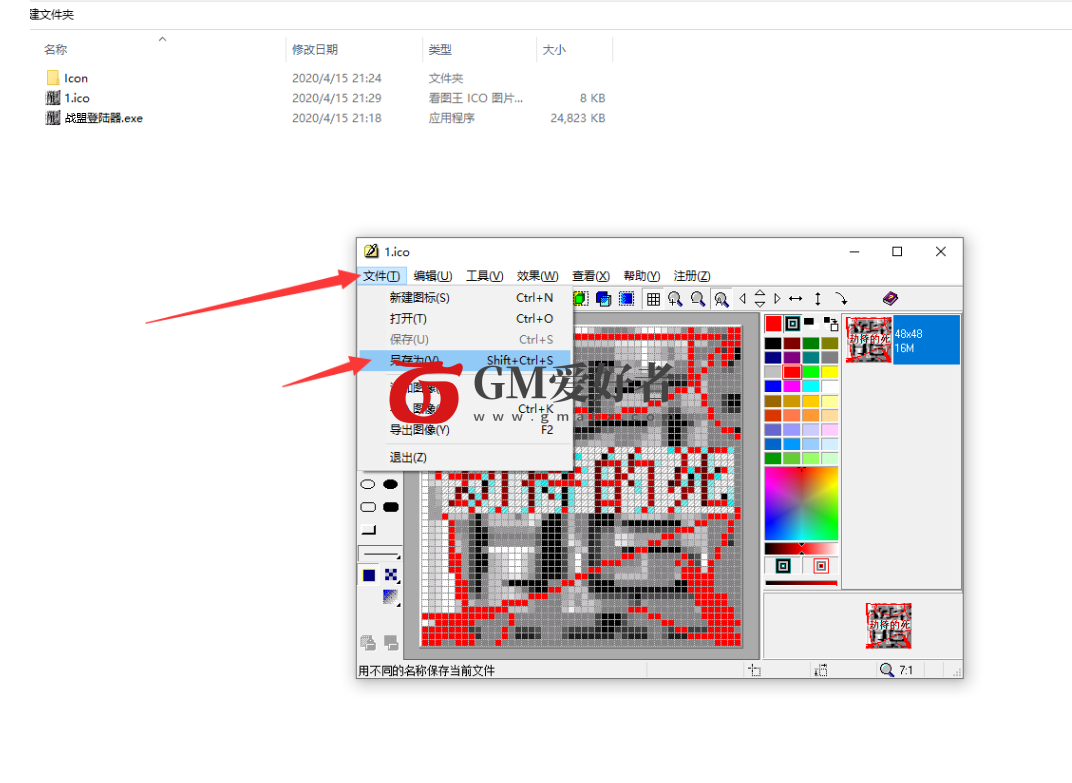Choose 打开(T) from the file menu
The width and height of the screenshot is (1072, 783).
coord(465,319)
